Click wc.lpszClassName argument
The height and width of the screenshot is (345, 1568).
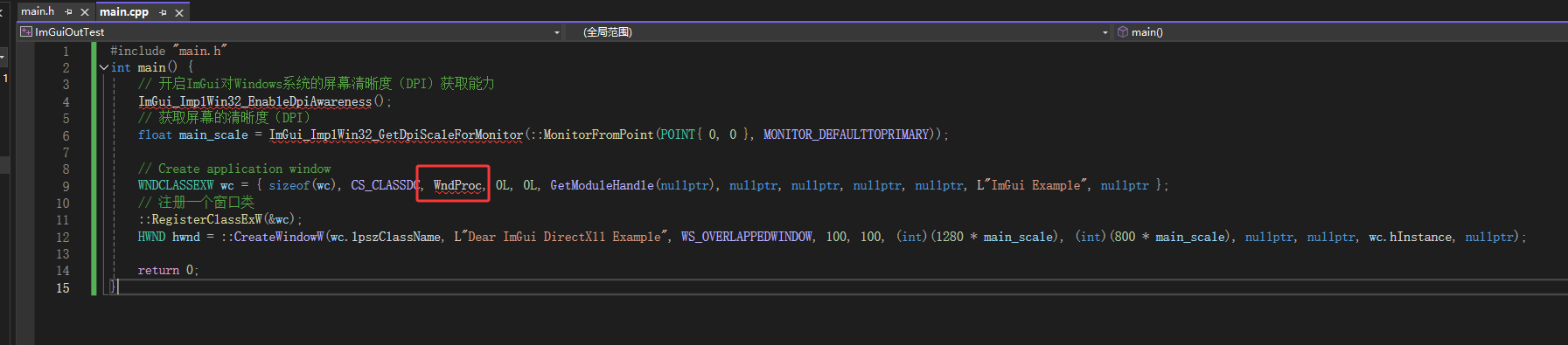coord(385,237)
